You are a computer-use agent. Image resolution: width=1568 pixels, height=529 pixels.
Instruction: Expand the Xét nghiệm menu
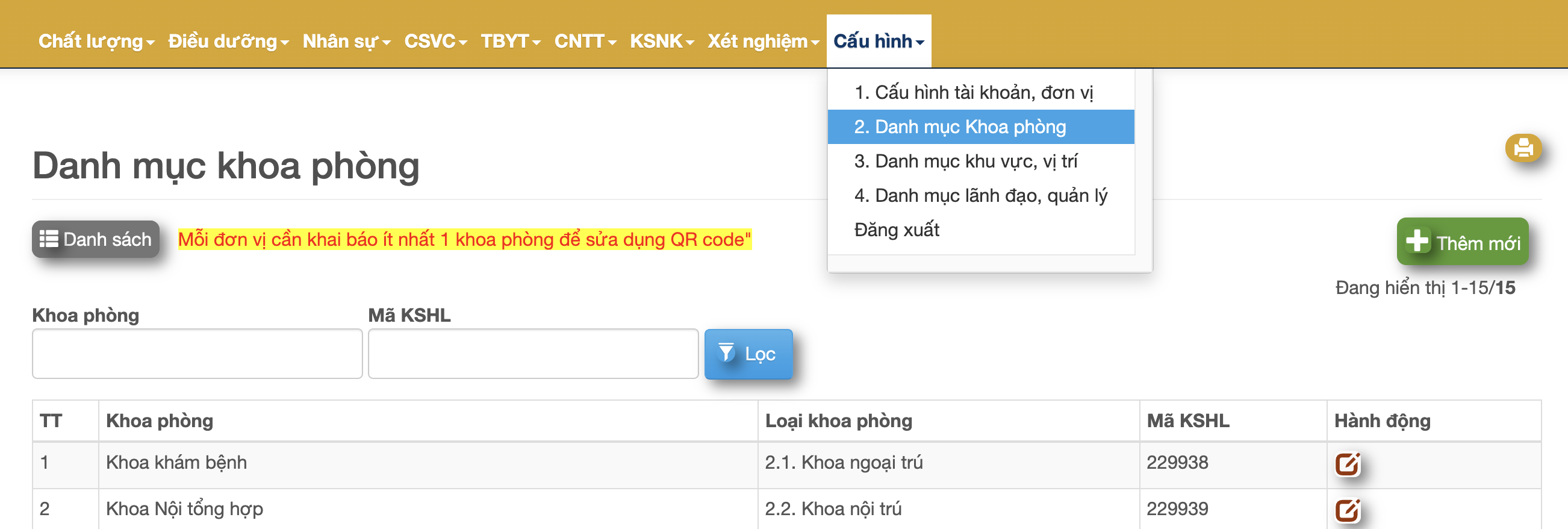763,42
